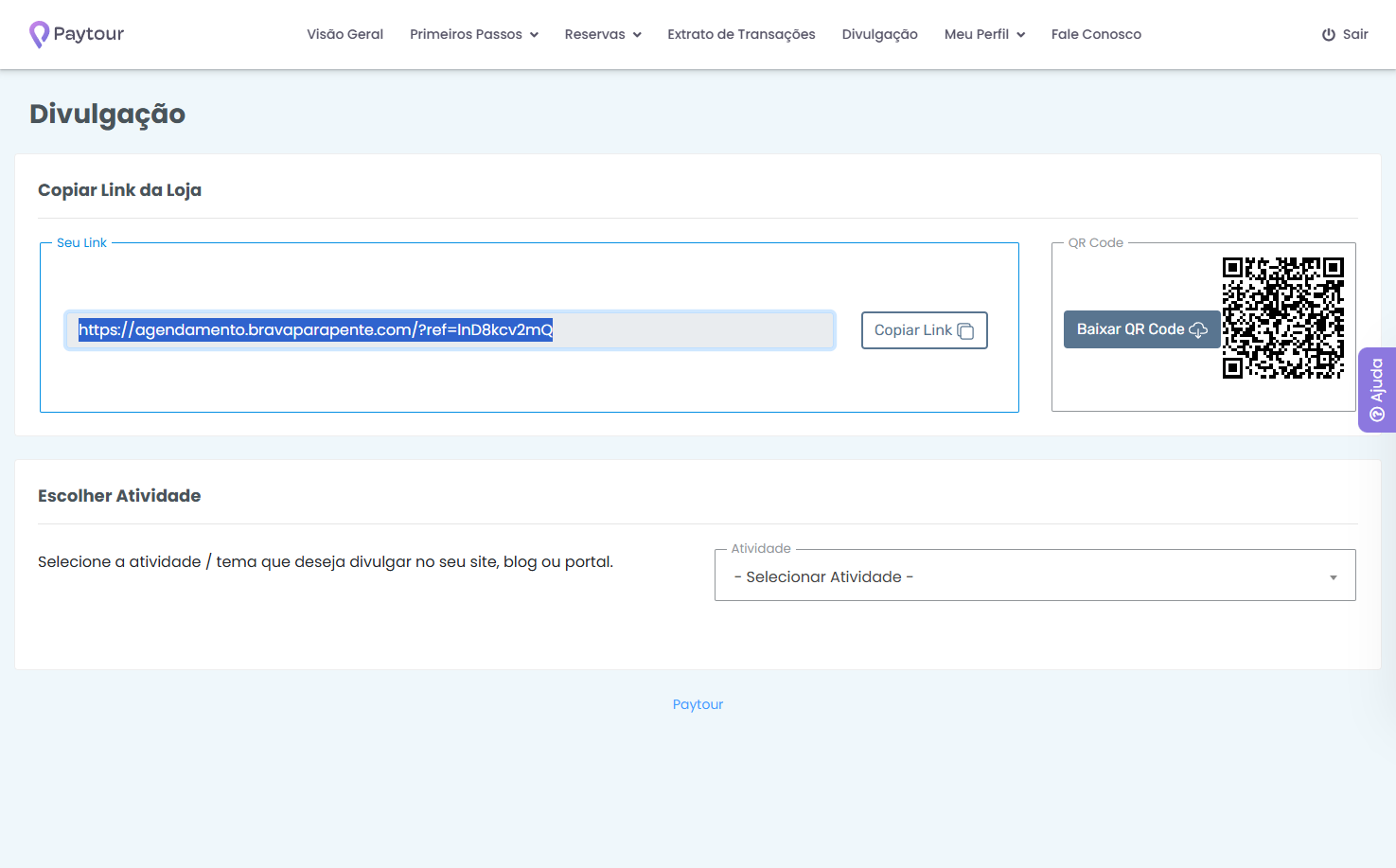Open Selecionar Atividade dropdown

coord(1034,576)
